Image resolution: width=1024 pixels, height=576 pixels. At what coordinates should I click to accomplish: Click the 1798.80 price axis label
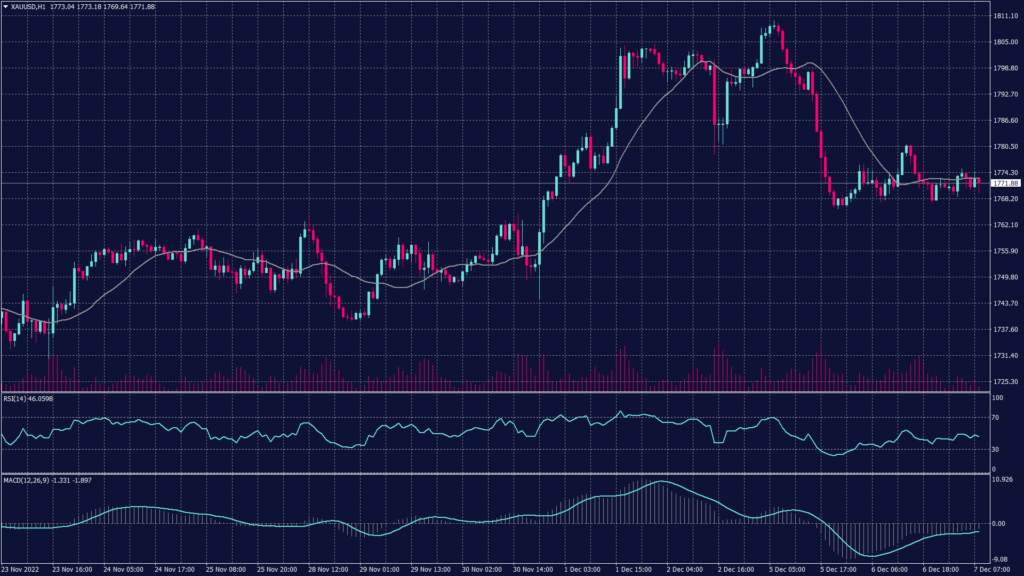coord(1005,69)
